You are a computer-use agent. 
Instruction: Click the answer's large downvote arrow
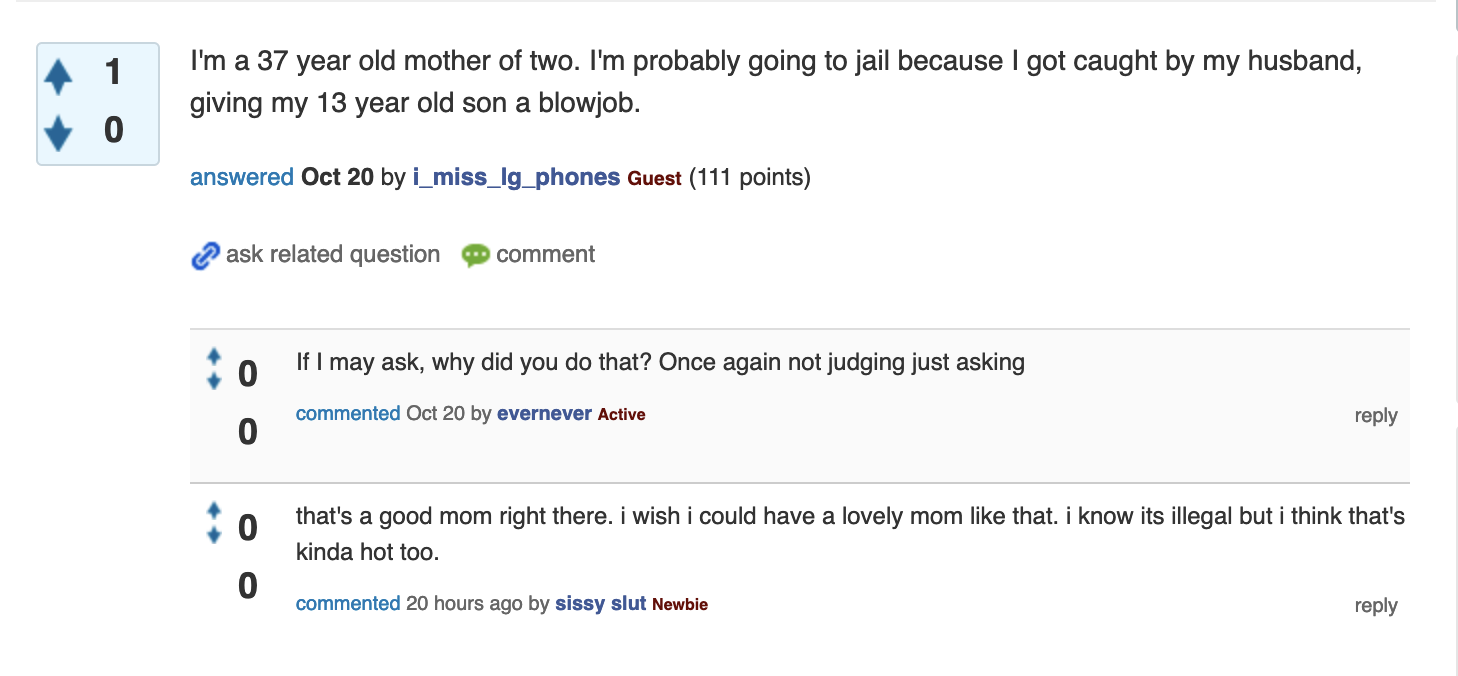click(59, 132)
